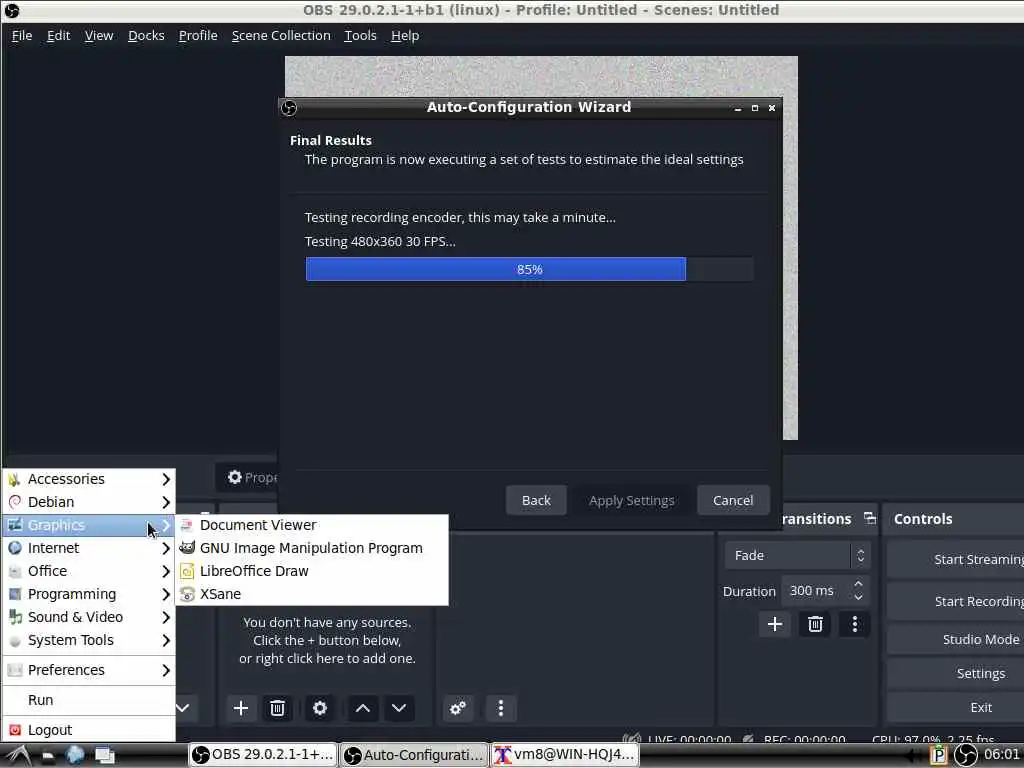The width and height of the screenshot is (1024, 768).
Task: Expand the Debian submenu
Action: click(x=89, y=502)
